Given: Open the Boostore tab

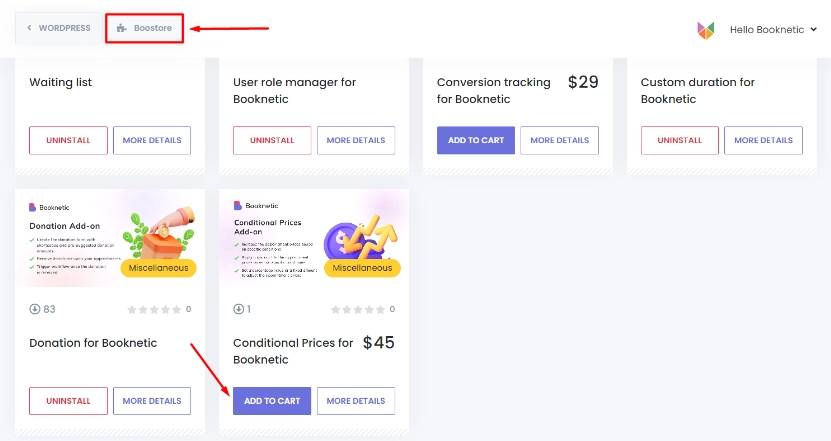Looking at the screenshot, I should (144, 28).
